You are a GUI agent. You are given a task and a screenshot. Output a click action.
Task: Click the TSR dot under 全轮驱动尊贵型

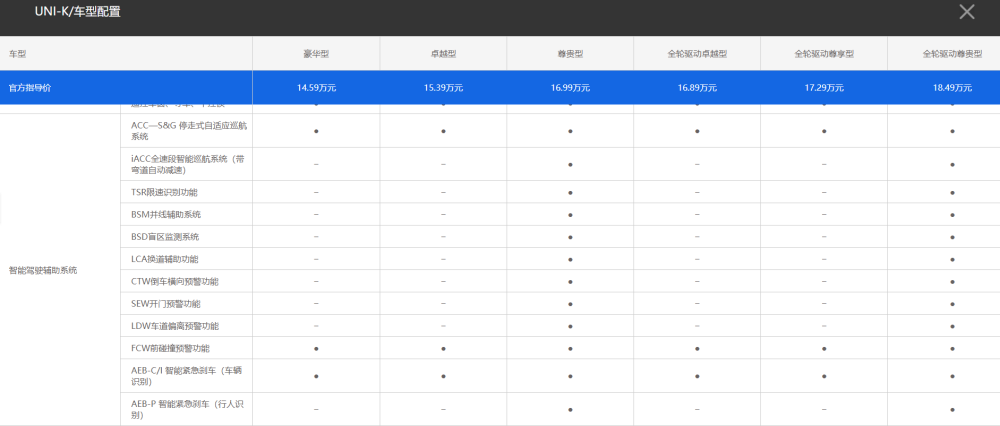point(952,192)
